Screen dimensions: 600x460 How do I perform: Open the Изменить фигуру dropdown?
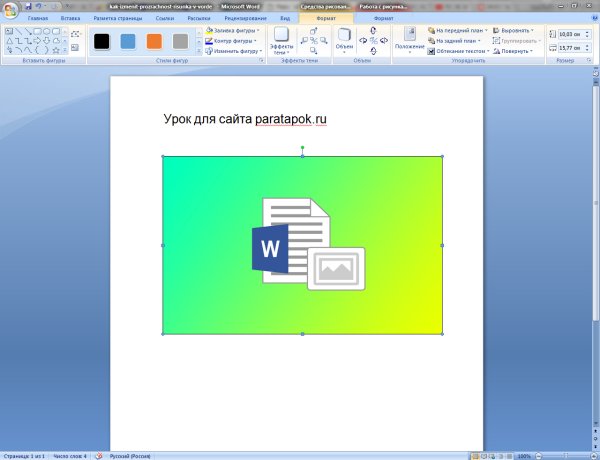pos(259,51)
